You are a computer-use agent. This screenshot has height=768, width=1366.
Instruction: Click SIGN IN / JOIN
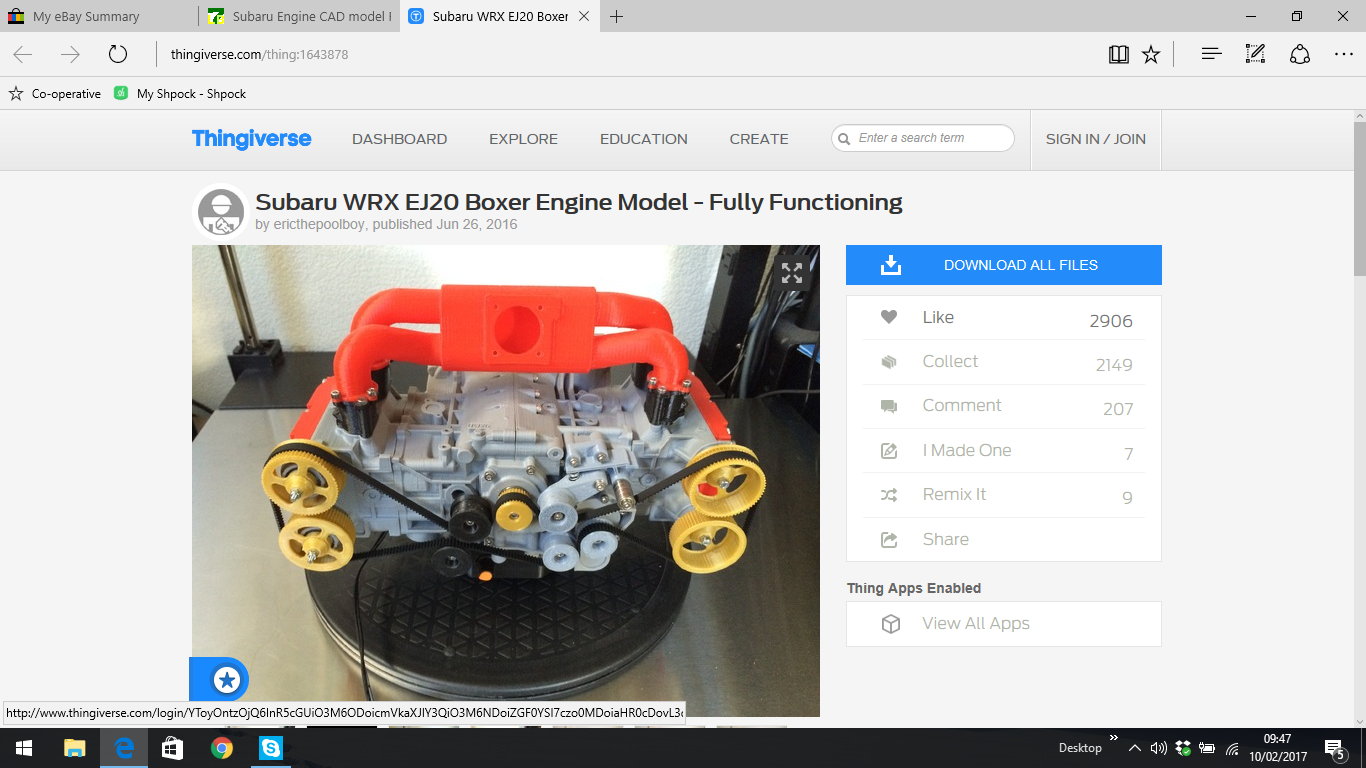pyautogui.click(x=1096, y=139)
